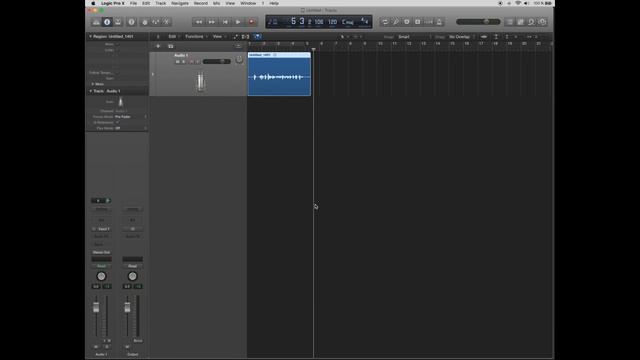Toggle the Tuner button
This screenshot has width=640, height=360.
click(x=396, y=22)
